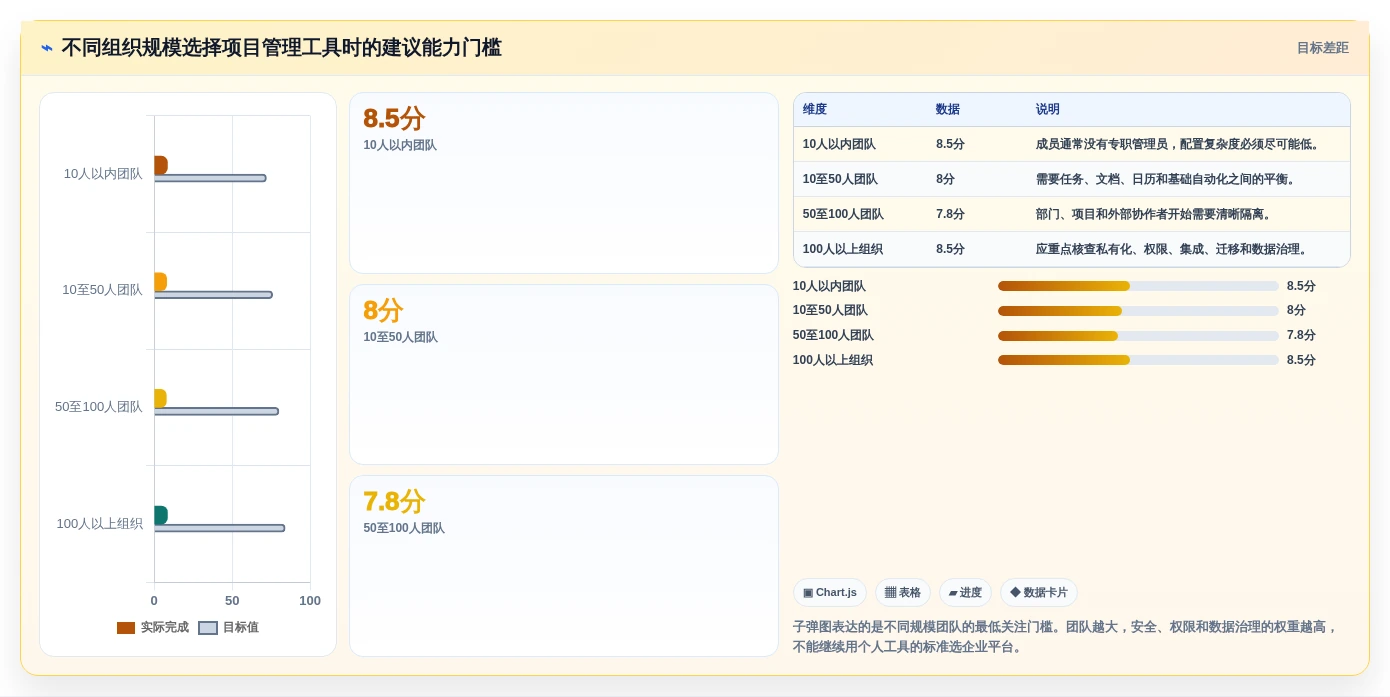Click the 10人以内团队 progress bar

coord(1138,286)
